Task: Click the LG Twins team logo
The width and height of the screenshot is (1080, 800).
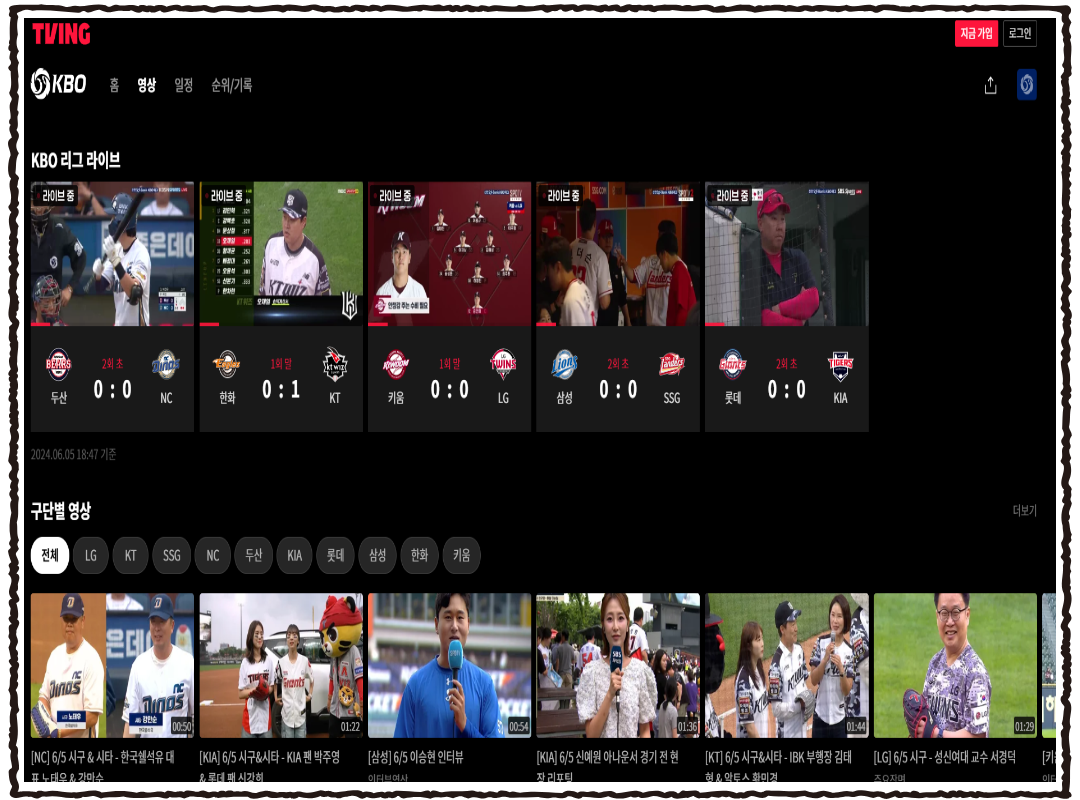Action: (x=503, y=364)
